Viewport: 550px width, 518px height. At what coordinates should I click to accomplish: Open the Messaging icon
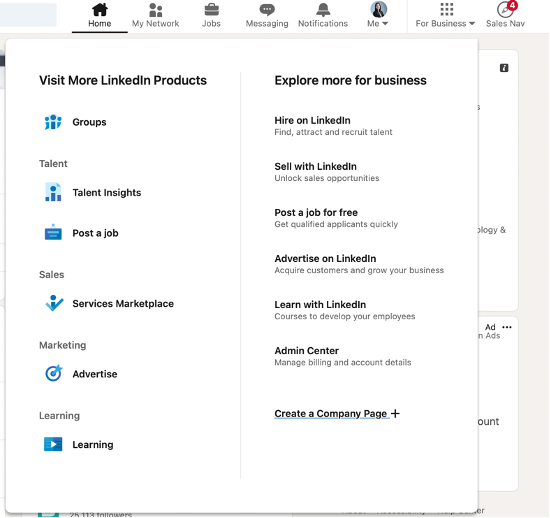pos(267,10)
